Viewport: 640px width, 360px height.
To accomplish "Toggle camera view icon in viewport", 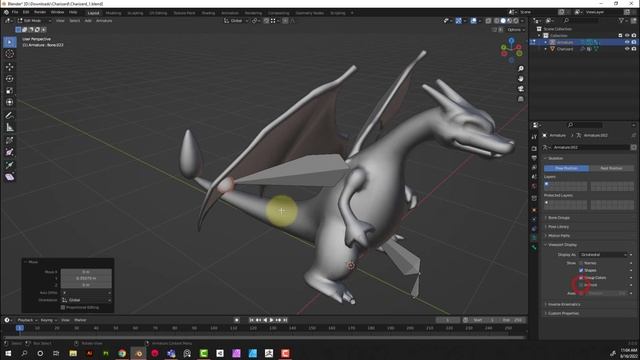I will pos(520,89).
